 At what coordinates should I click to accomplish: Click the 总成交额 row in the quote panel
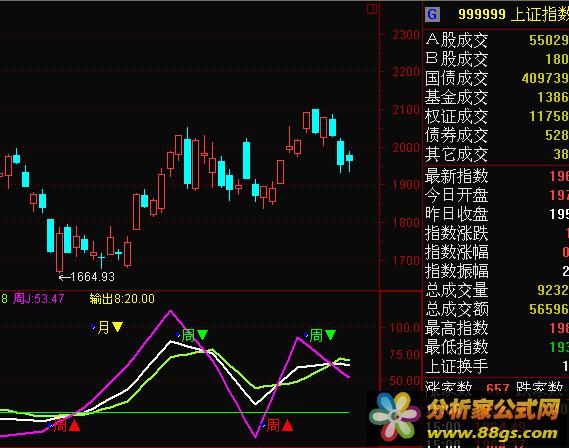[x=496, y=309]
